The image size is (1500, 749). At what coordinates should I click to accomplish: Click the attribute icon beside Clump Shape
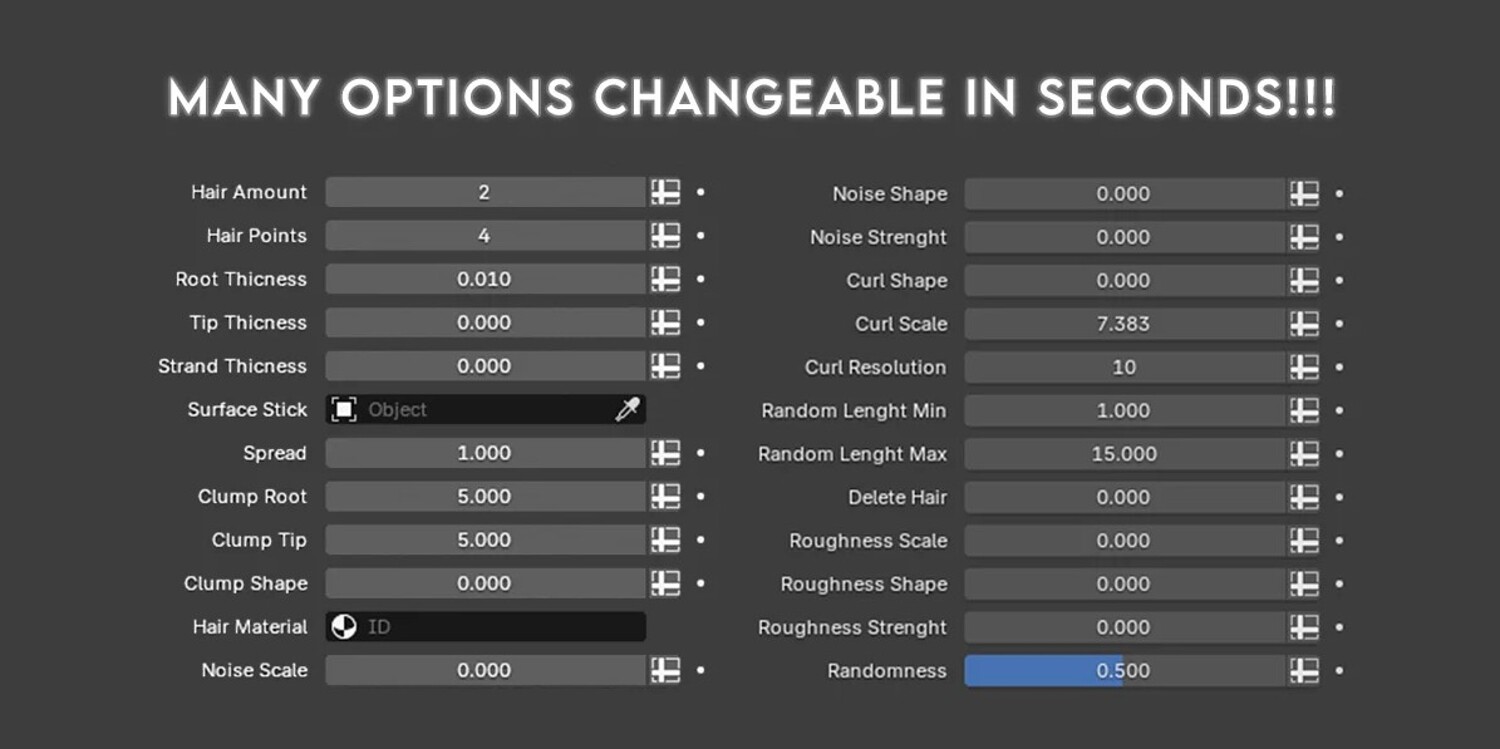point(665,583)
